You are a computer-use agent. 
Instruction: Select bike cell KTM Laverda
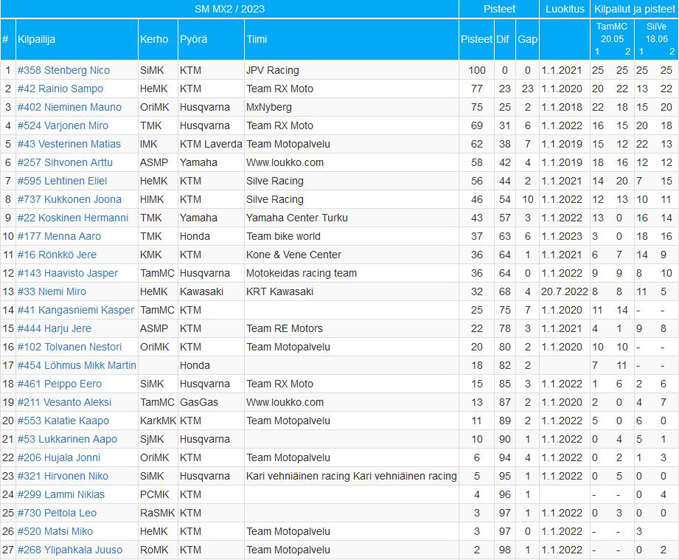[211, 144]
